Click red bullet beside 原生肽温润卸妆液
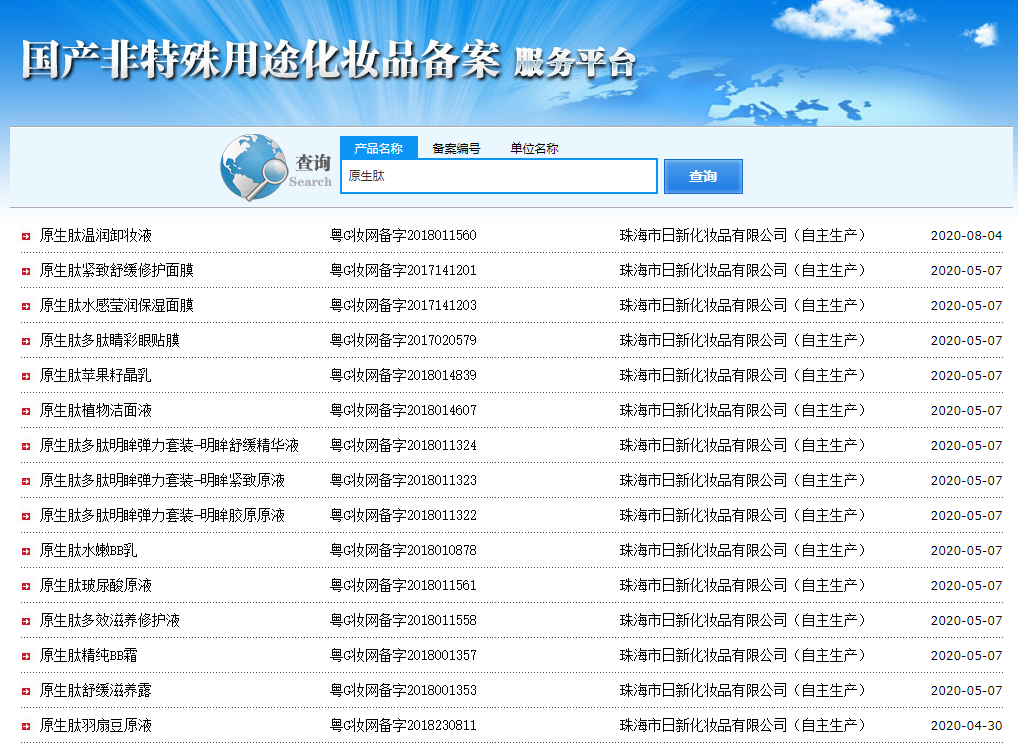1018x748 pixels. coord(26,236)
